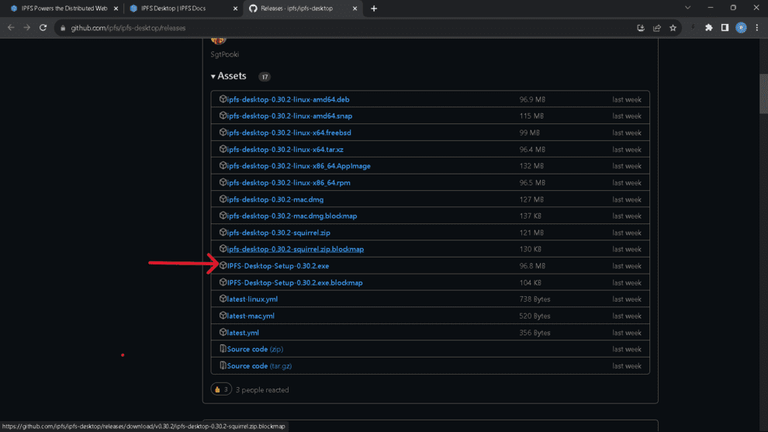Click the install app icon in address bar
768x432 pixels.
(641, 28)
